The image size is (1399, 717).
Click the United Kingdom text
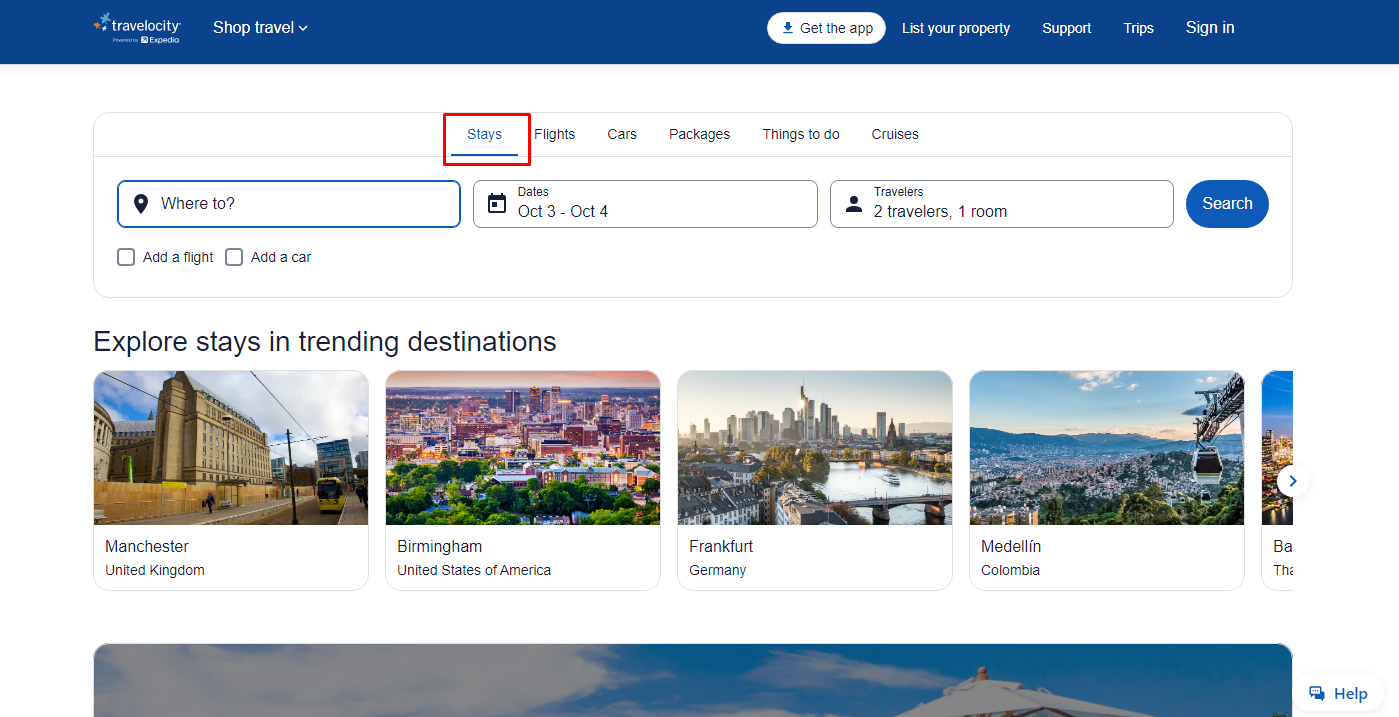pyautogui.click(x=155, y=570)
